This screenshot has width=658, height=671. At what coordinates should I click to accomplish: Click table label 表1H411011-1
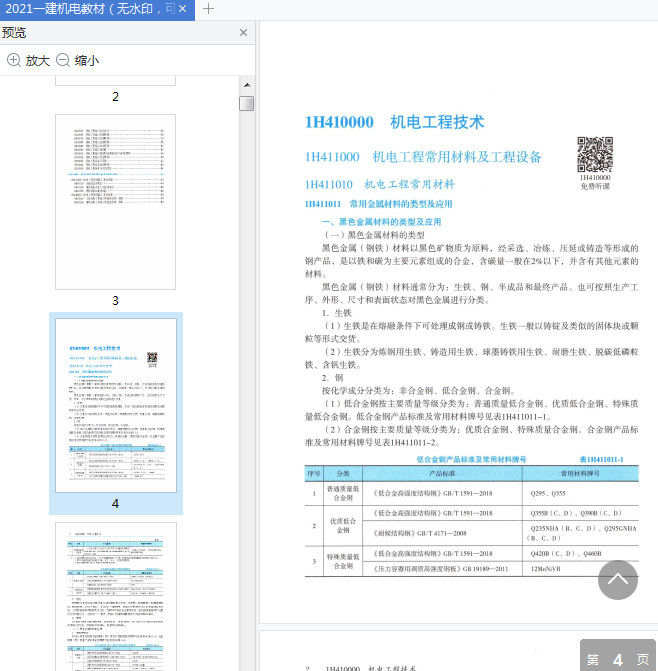click(601, 459)
